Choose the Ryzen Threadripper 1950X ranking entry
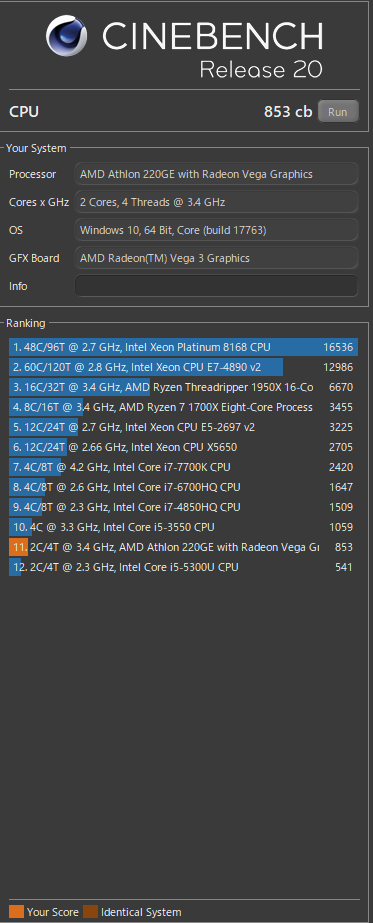 click(184, 387)
